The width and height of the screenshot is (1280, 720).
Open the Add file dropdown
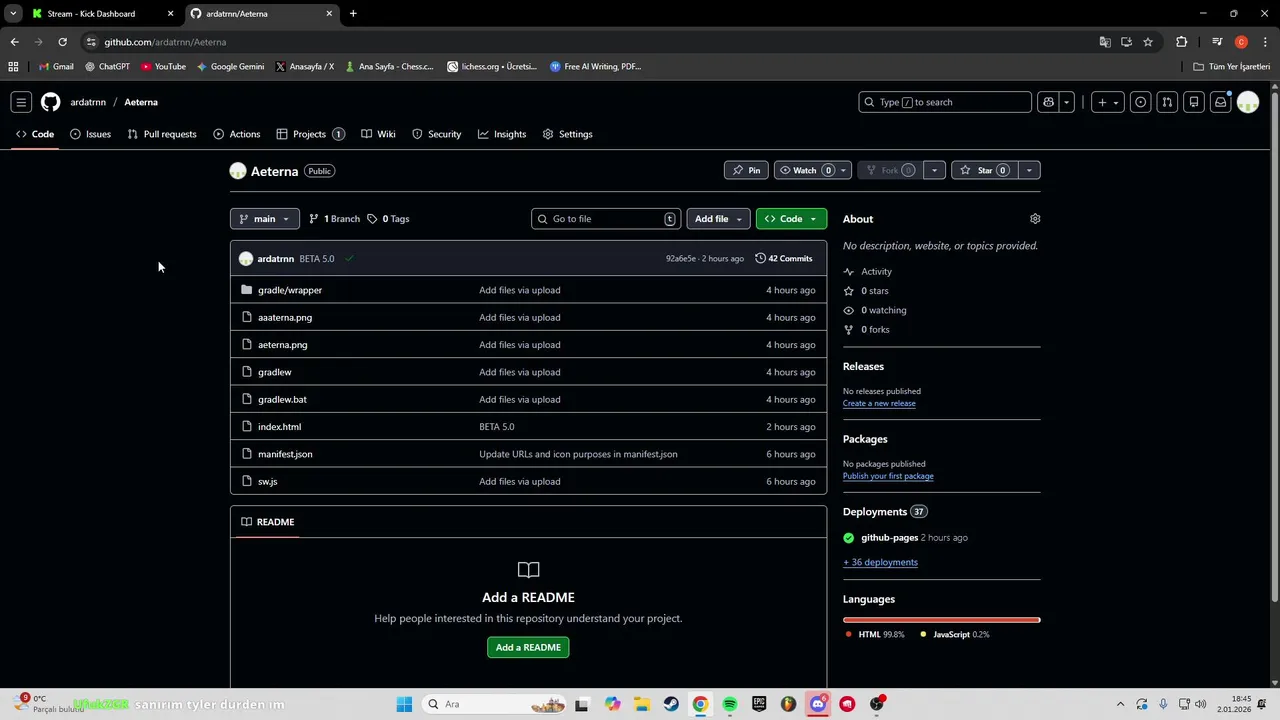click(718, 219)
